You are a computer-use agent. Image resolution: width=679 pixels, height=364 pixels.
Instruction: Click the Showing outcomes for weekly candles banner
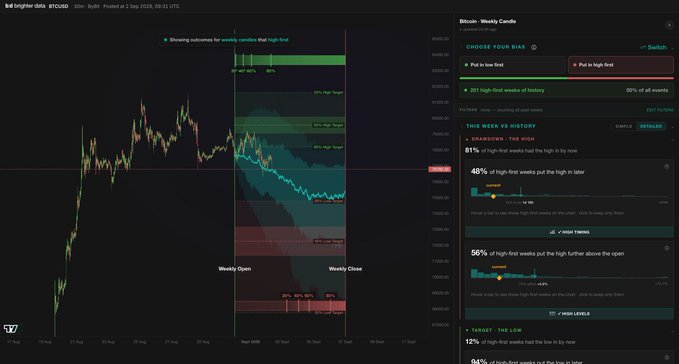point(226,40)
